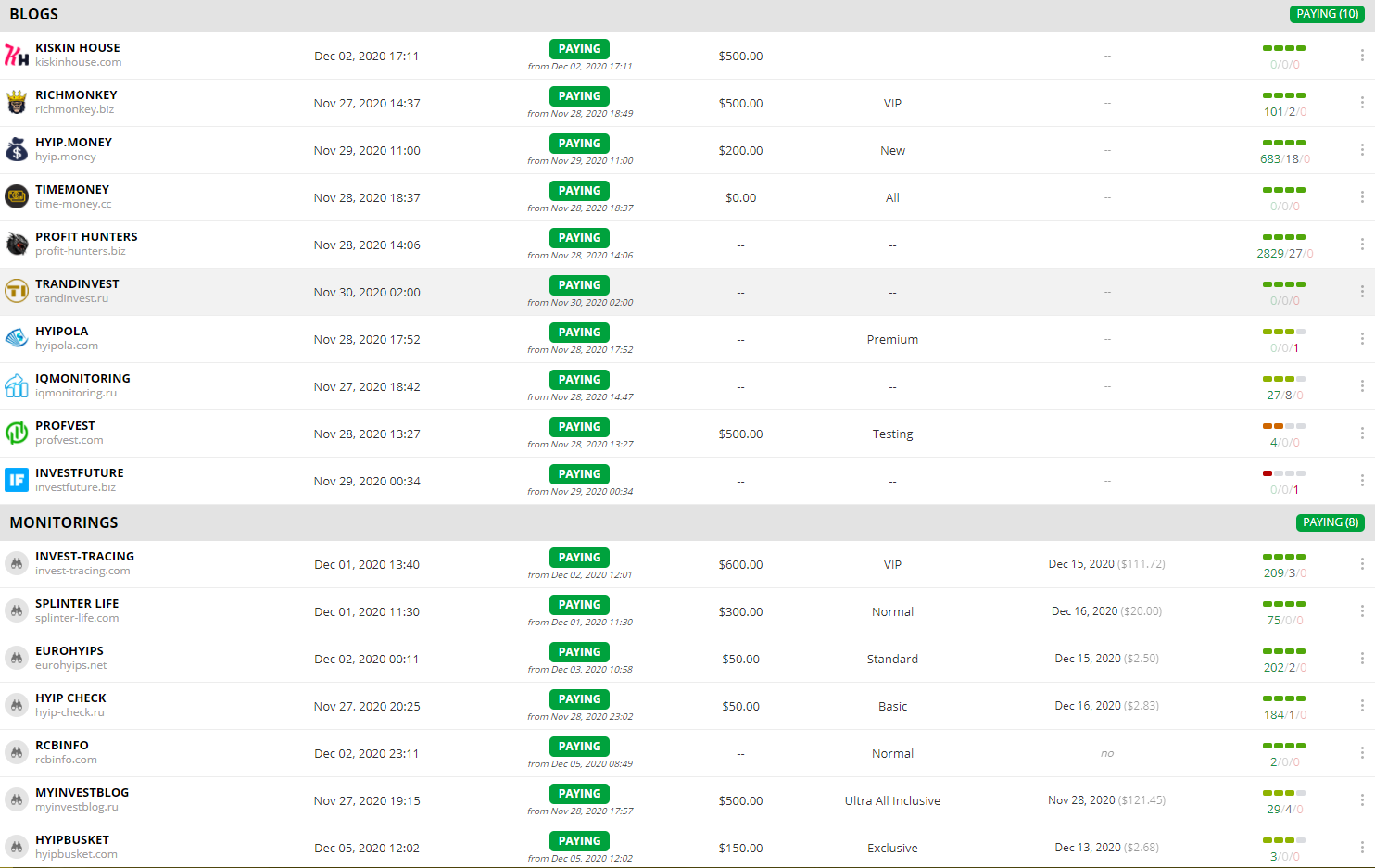Click the PAYING status badge for IQMonitoring
Screen dimensions: 1375x868
579,380
